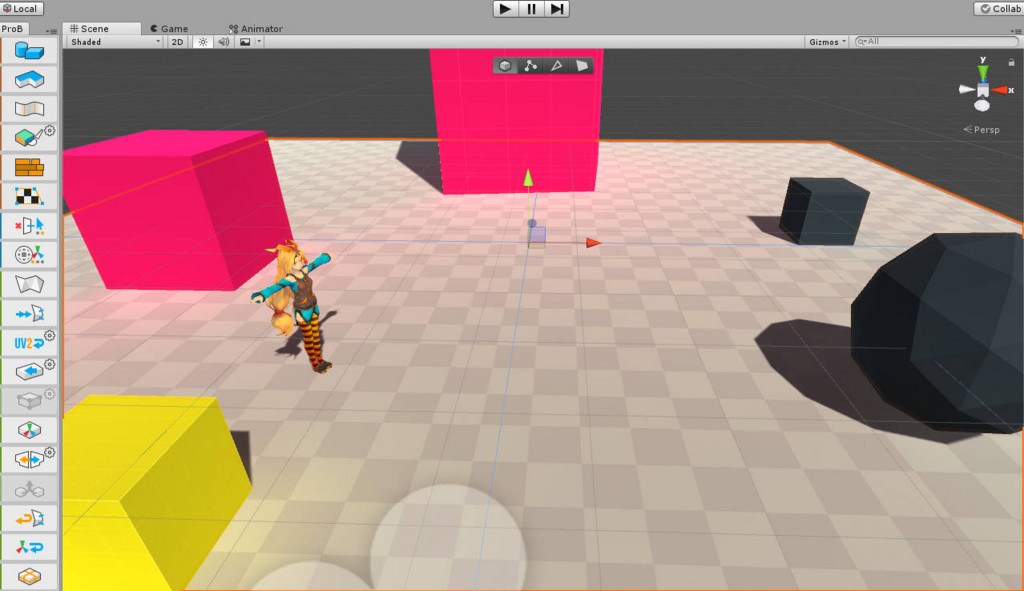The image size is (1024, 591).
Task: Open the Scene view panel options menu
Action: 1016,31
